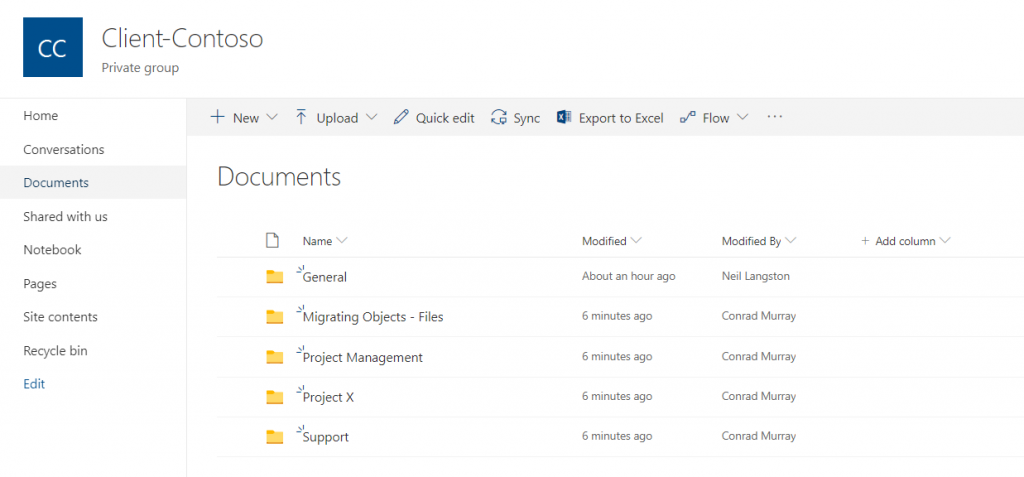Open Notebook in the left navigation
This screenshot has width=1024, height=477.
[93, 250]
